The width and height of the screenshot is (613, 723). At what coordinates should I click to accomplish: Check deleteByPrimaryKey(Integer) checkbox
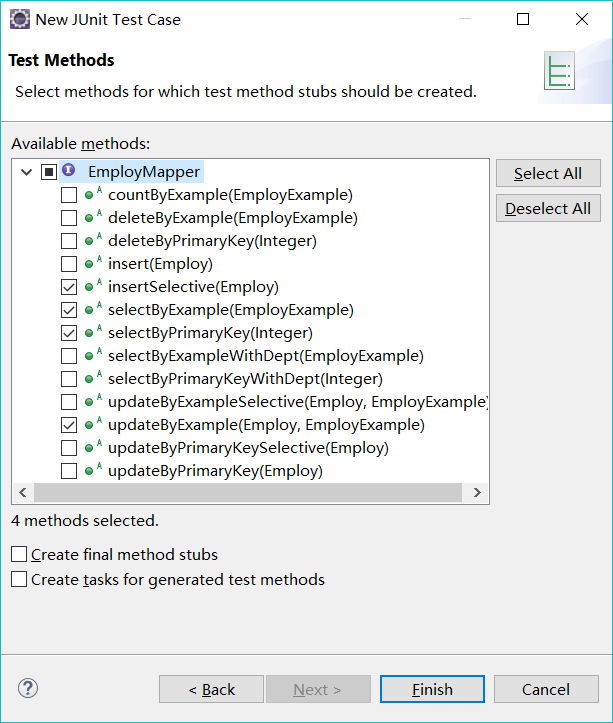[69, 241]
